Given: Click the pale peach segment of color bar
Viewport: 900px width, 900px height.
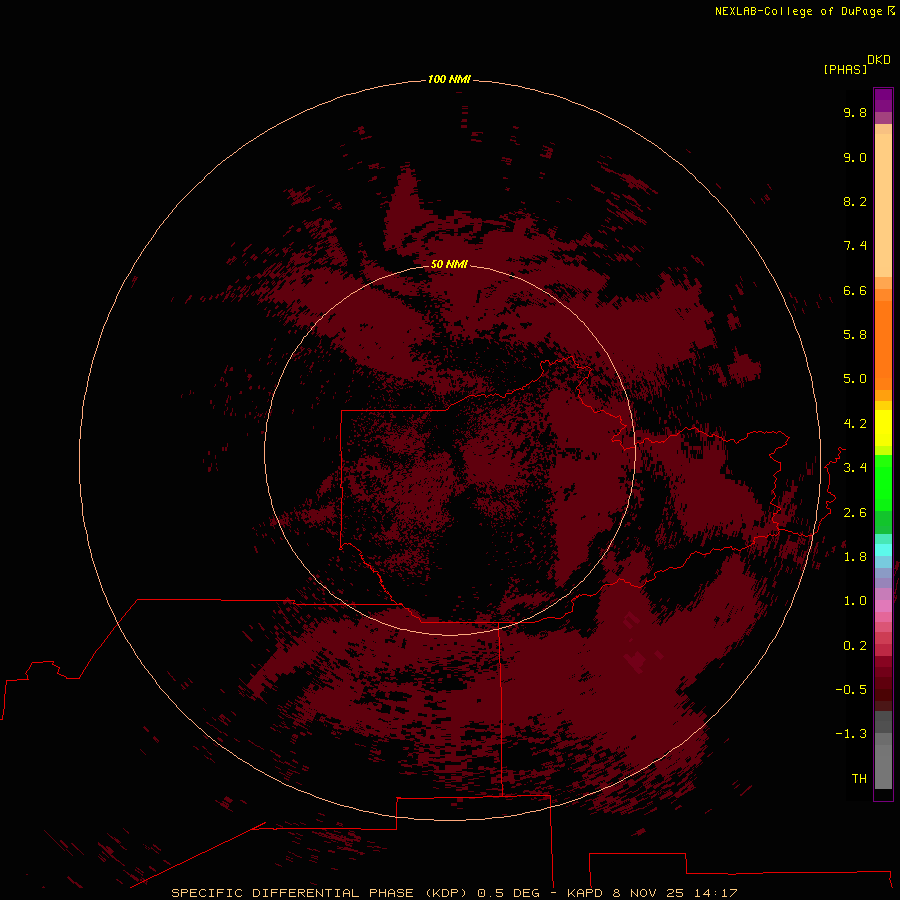Looking at the screenshot, I should click(883, 205).
